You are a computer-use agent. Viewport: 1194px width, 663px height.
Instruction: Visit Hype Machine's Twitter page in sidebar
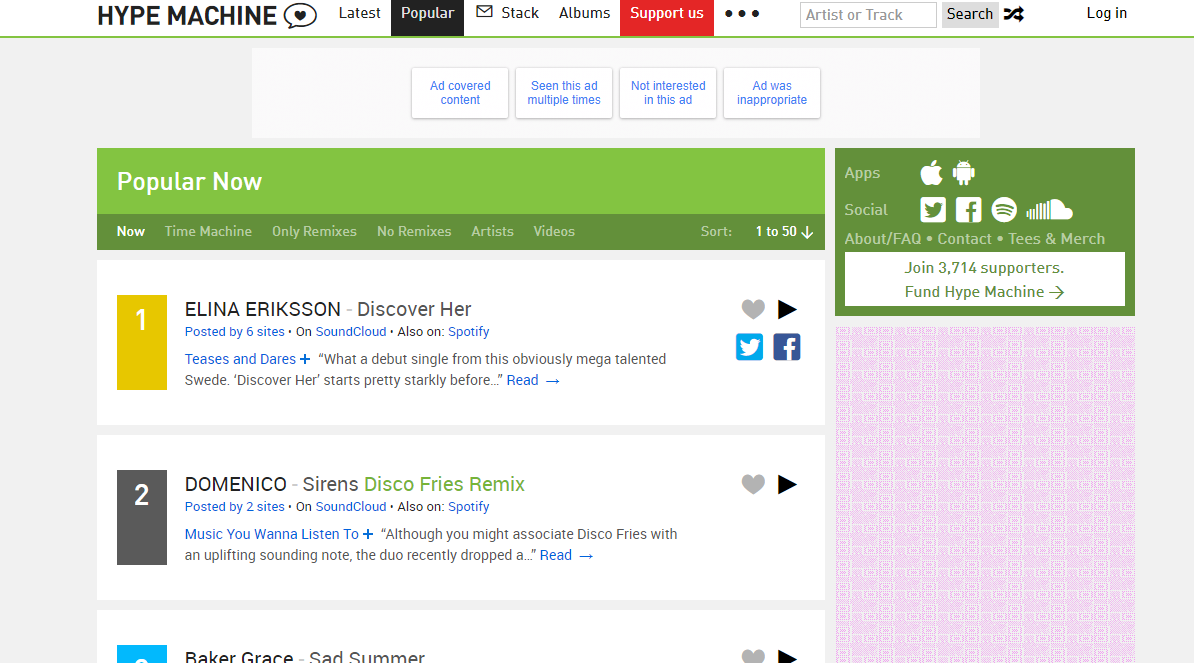coord(933,209)
